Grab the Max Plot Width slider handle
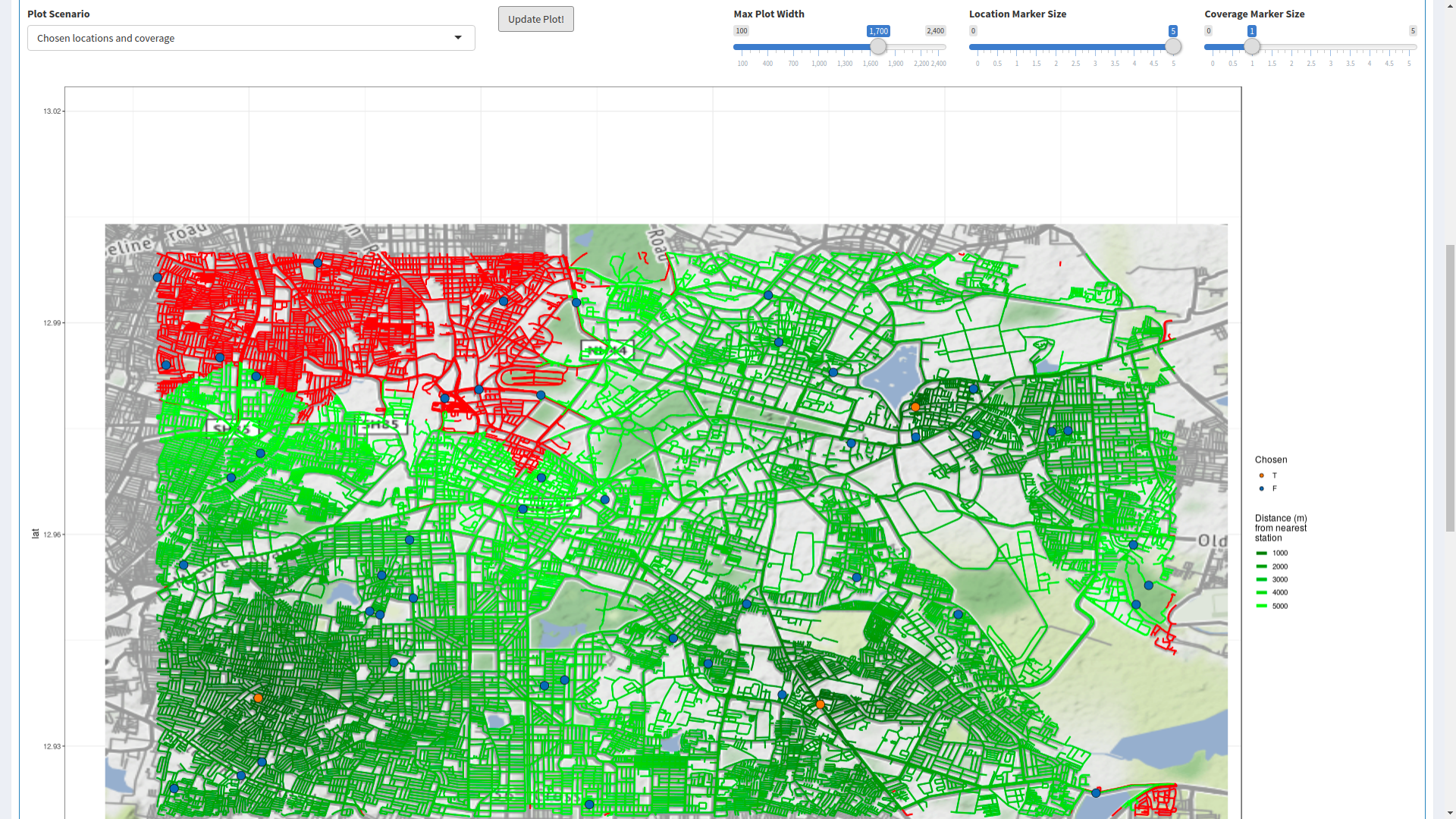This screenshot has width=1456, height=819. click(x=878, y=47)
